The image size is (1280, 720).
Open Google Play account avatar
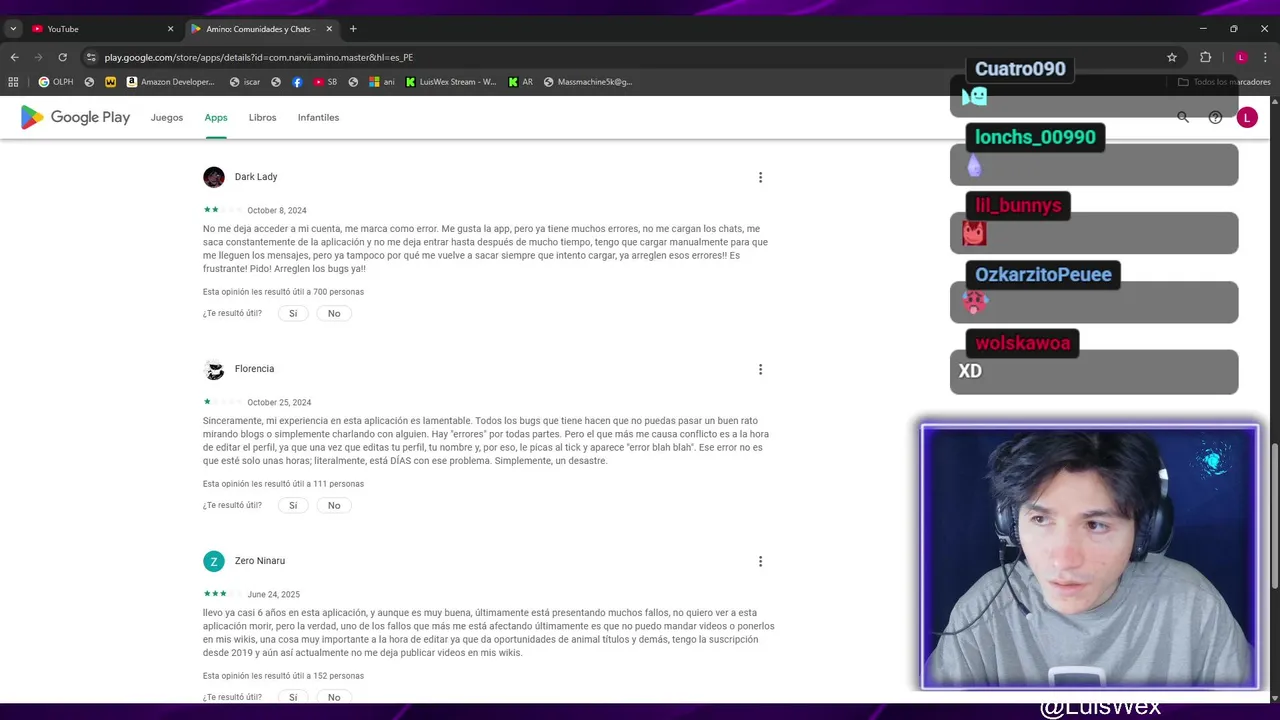[1246, 117]
